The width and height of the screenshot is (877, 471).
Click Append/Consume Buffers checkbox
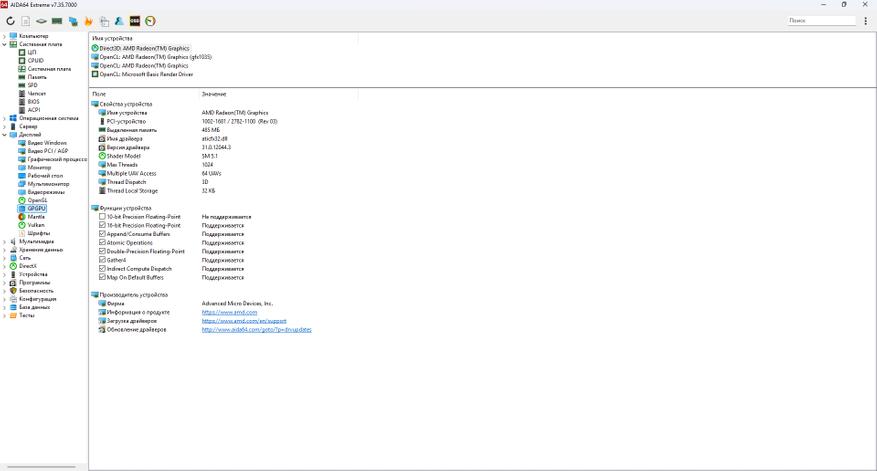[102, 234]
